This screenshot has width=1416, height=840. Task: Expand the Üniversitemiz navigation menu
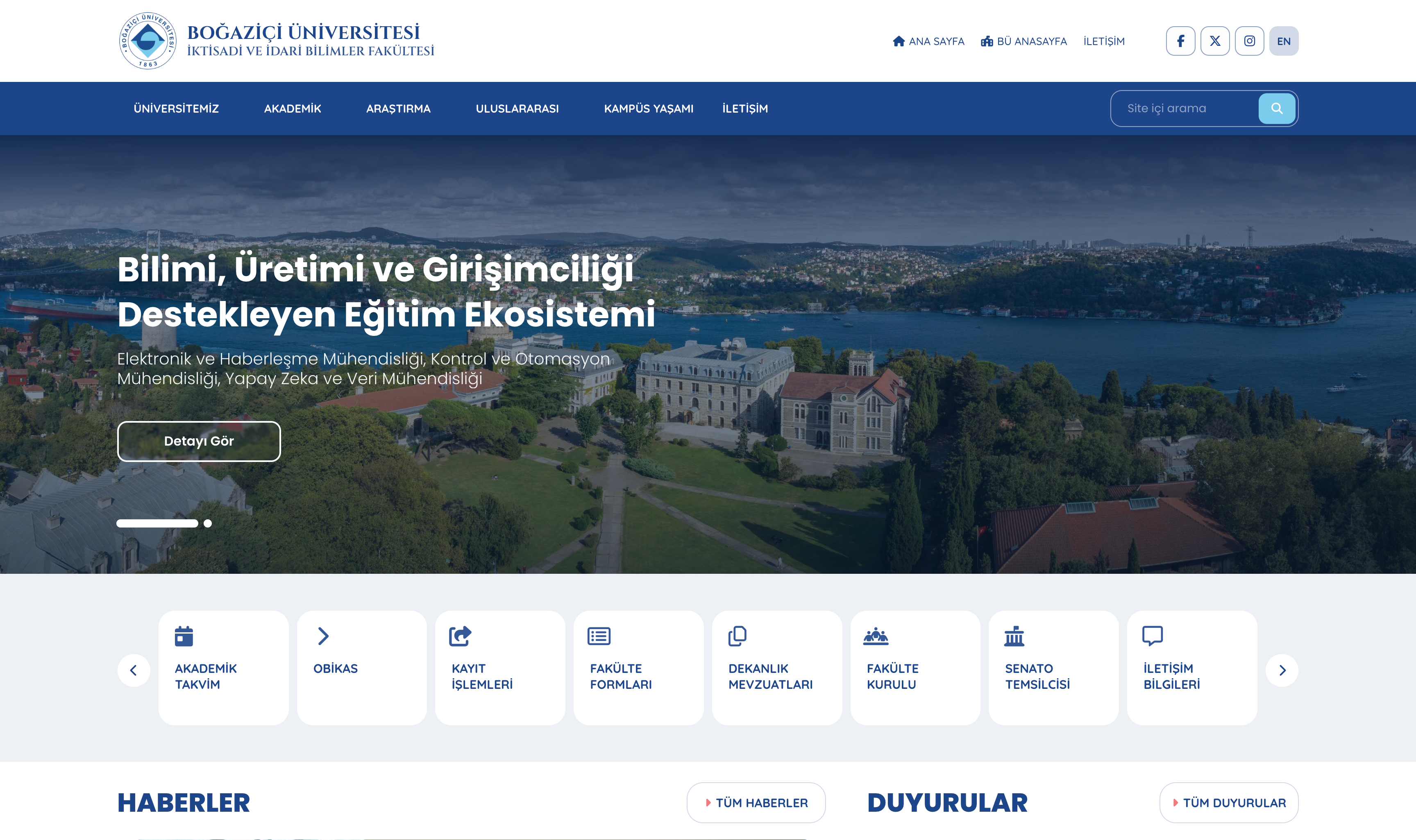[176, 109]
